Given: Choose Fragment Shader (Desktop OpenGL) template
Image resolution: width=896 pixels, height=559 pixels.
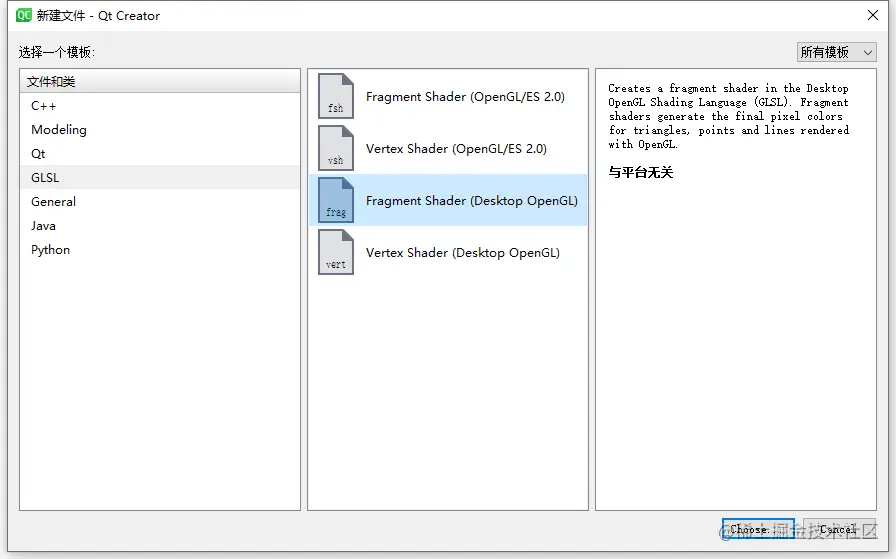Looking at the screenshot, I should 448,200.
